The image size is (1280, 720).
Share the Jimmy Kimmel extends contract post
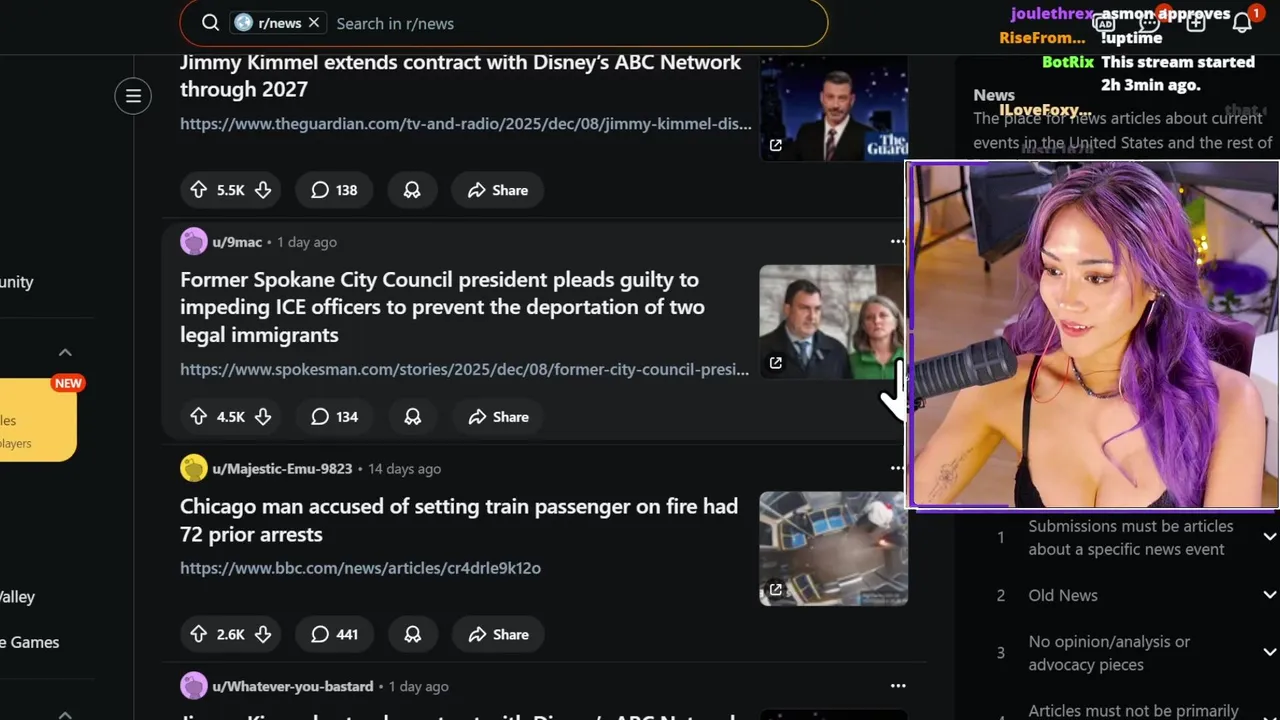[497, 190]
